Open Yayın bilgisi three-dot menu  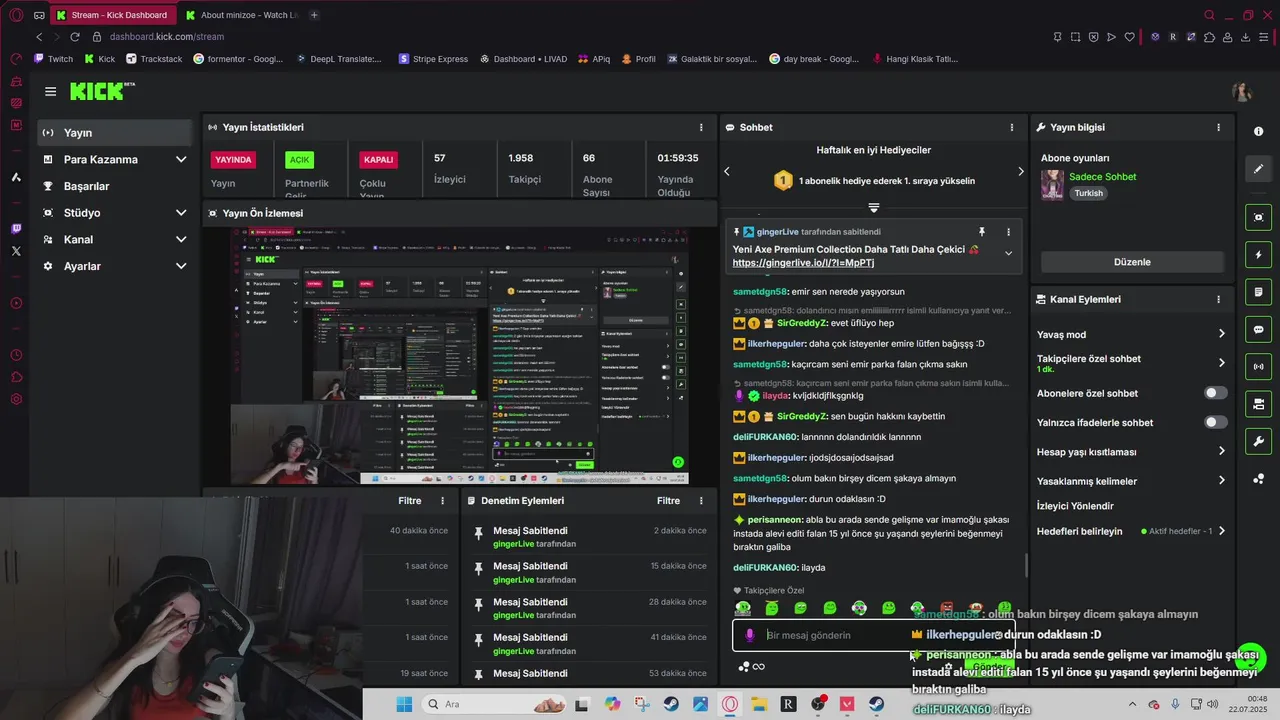[x=1218, y=127]
